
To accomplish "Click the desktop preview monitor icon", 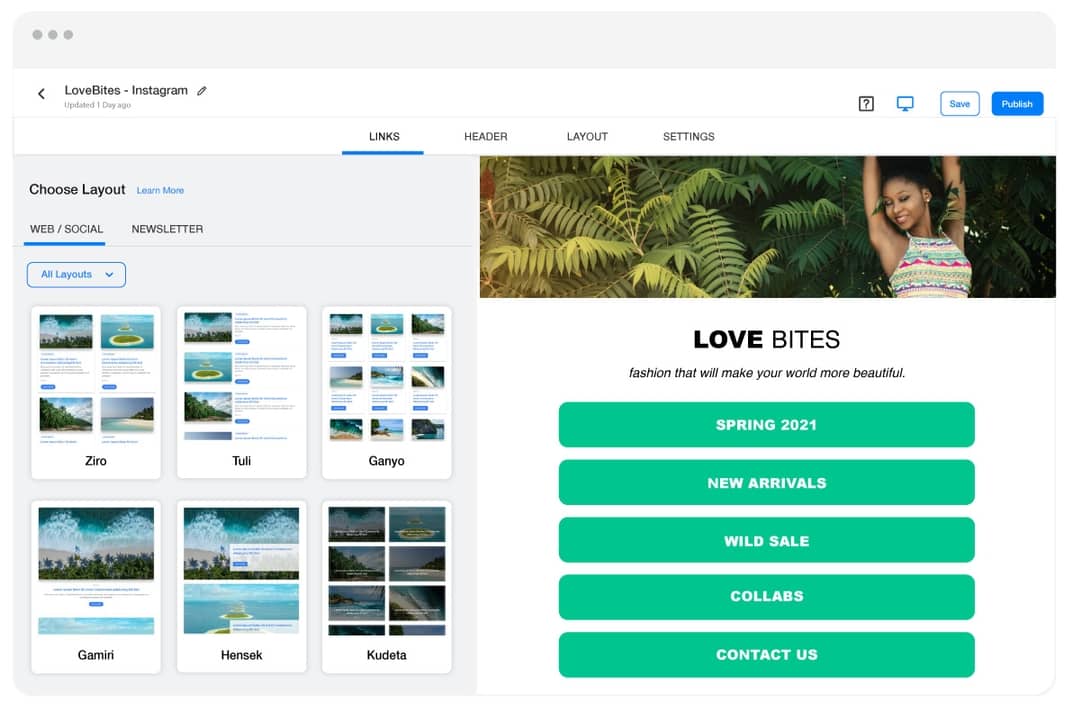I will pyautogui.click(x=905, y=103).
